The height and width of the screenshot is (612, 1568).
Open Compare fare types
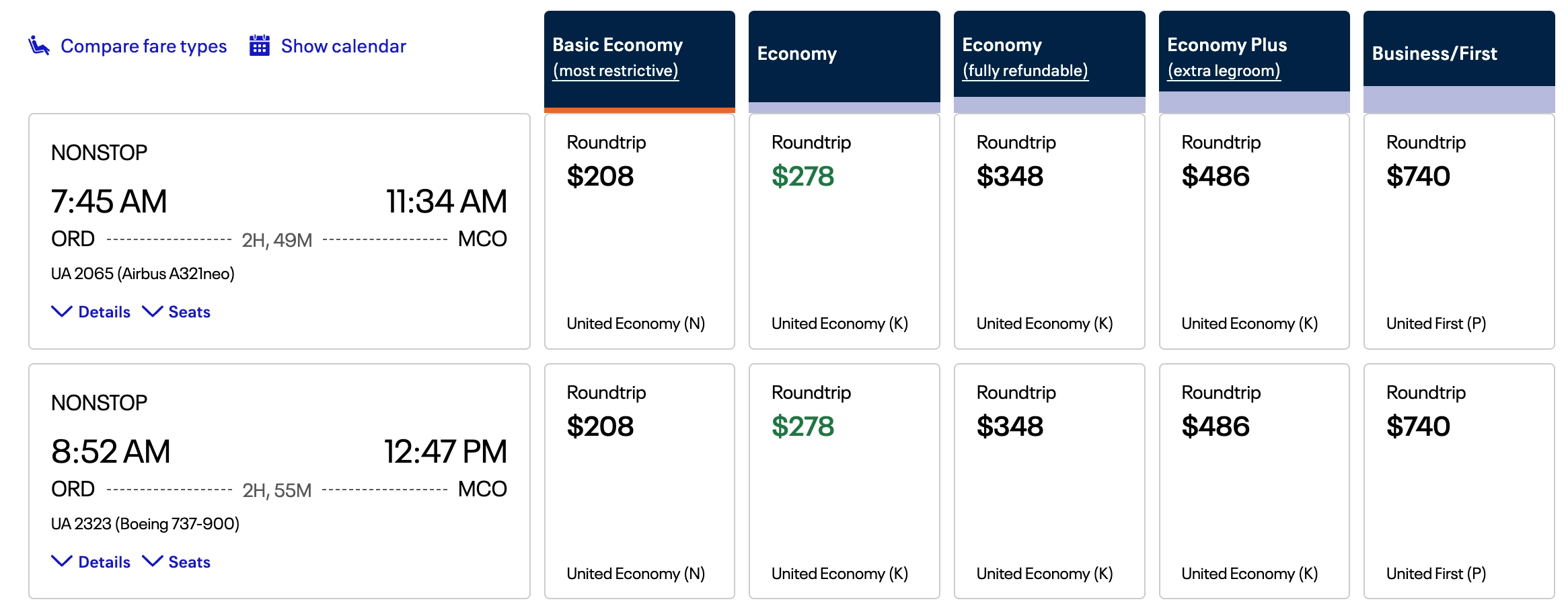tap(143, 46)
